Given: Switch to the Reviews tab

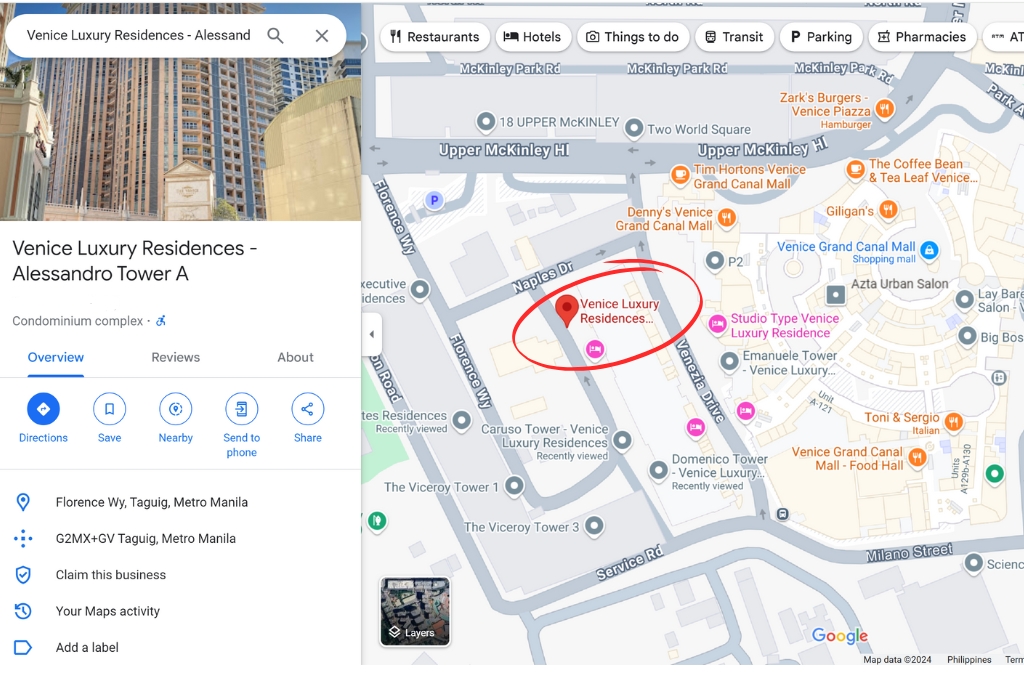Looking at the screenshot, I should click(176, 357).
